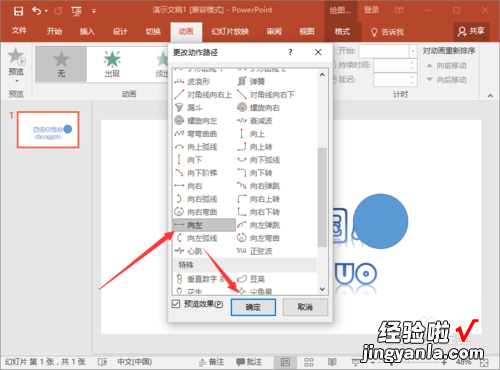The height and width of the screenshot is (370, 500).
Task: Select the 向下转 turn down path
Action: point(255,173)
